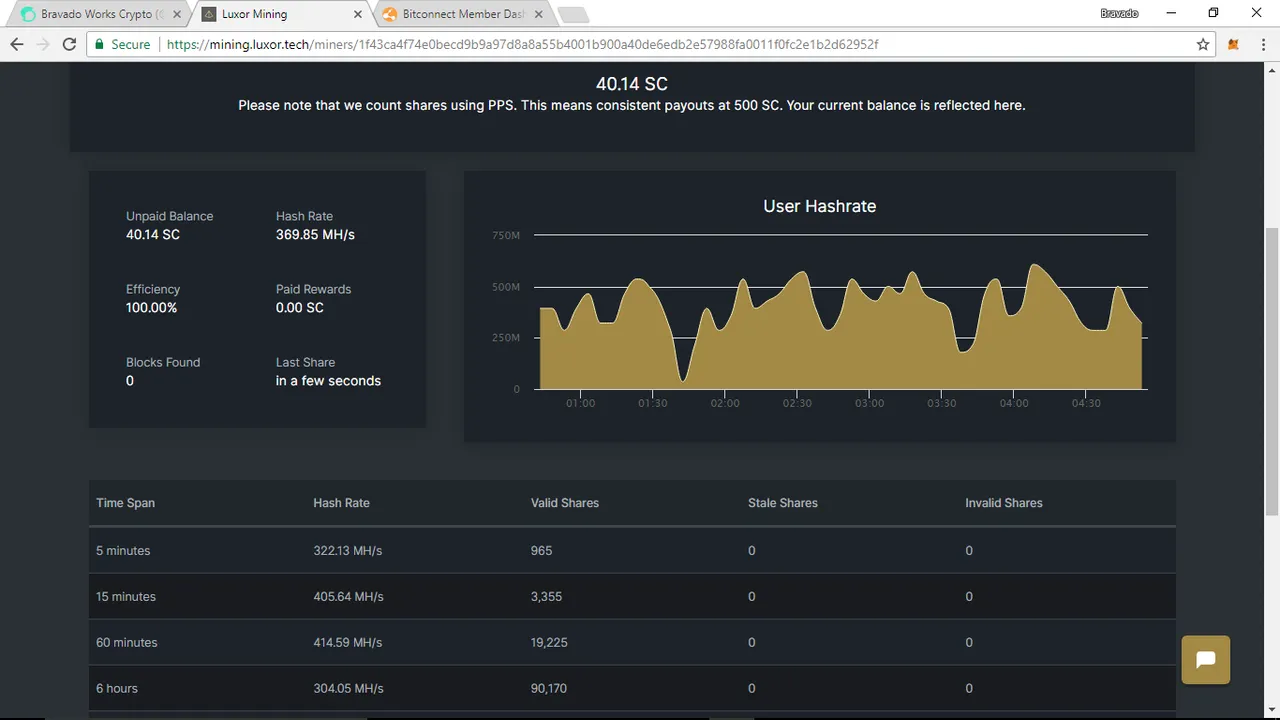Click the Blocks Found label
The height and width of the screenshot is (720, 1280).
tap(163, 362)
